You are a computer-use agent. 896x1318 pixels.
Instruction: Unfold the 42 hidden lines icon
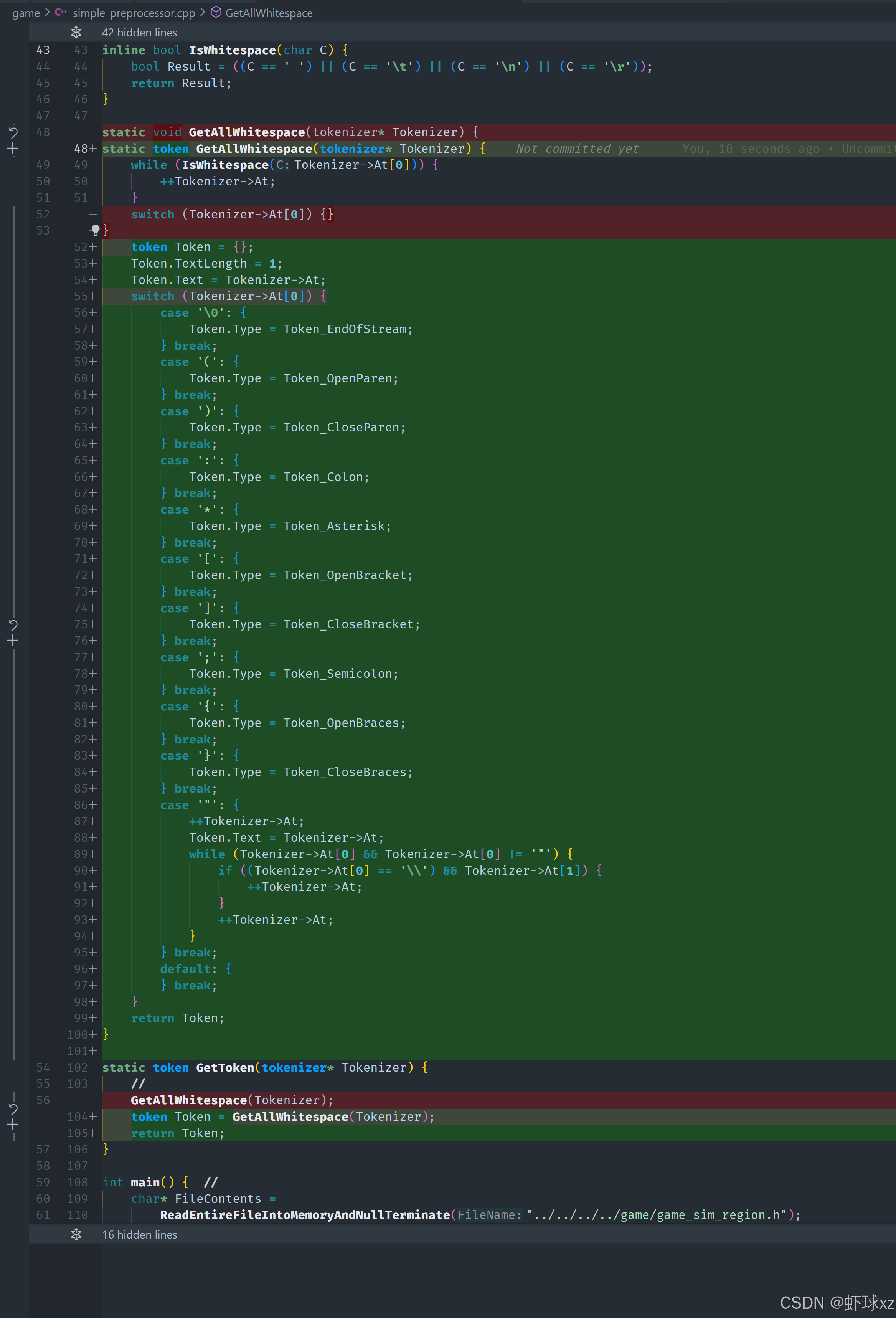[76, 32]
